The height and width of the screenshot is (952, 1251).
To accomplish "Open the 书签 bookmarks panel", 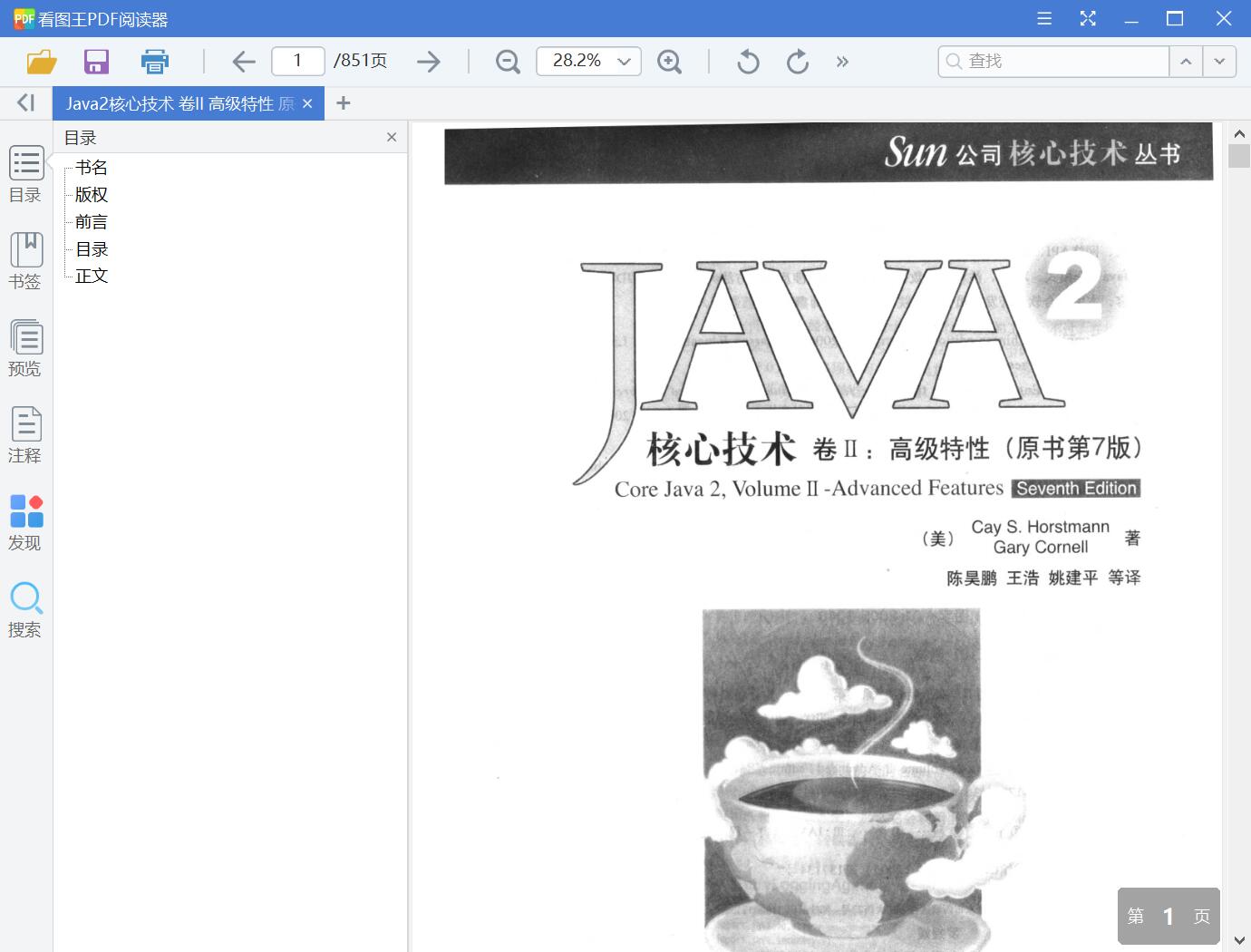I will point(25,262).
